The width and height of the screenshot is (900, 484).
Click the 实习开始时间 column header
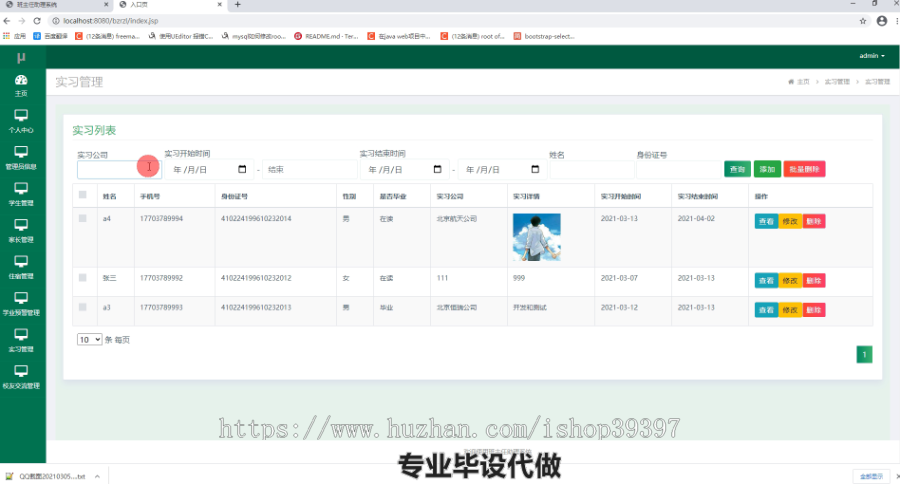[620, 196]
